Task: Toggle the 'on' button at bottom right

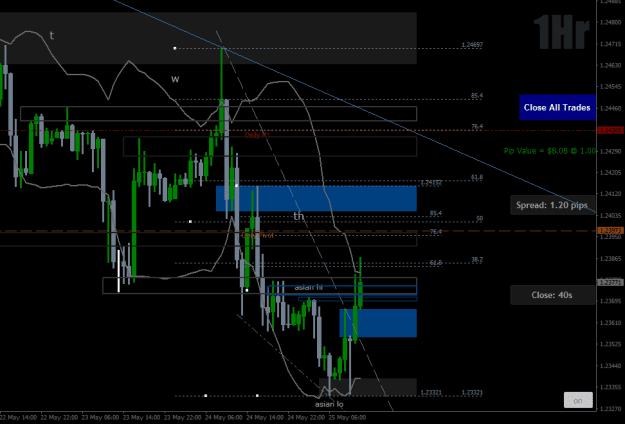Action: (578, 400)
